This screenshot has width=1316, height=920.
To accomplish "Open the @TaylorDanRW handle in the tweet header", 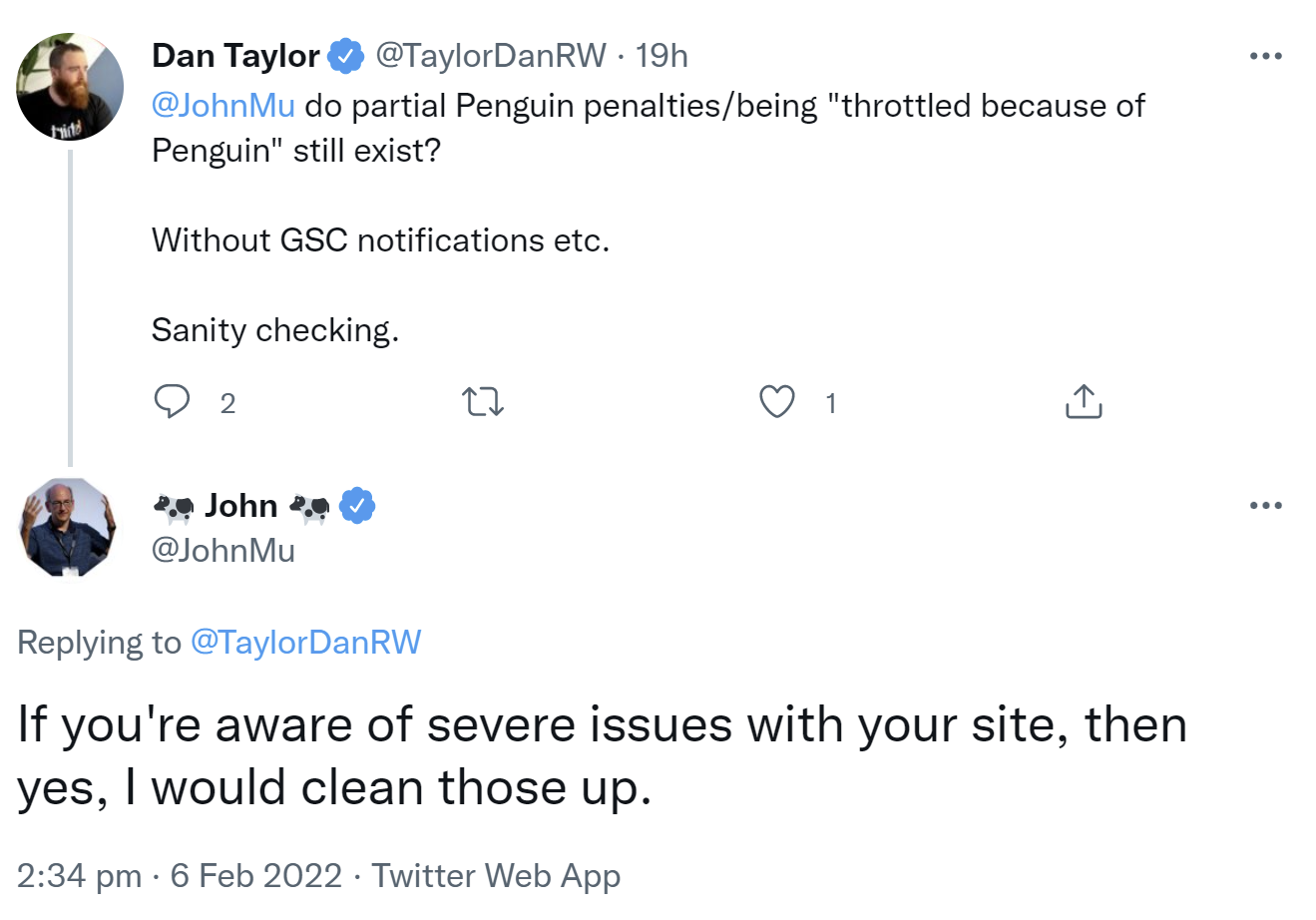I will click(490, 56).
